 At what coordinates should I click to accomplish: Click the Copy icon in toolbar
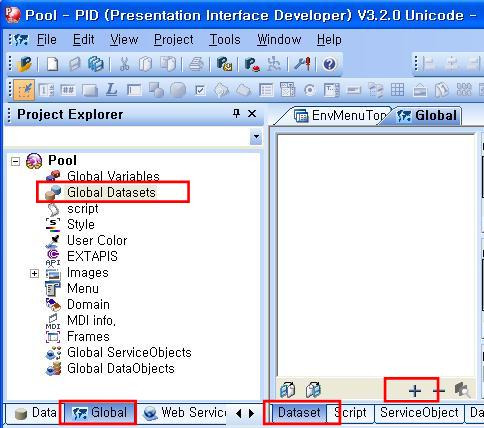(145, 64)
